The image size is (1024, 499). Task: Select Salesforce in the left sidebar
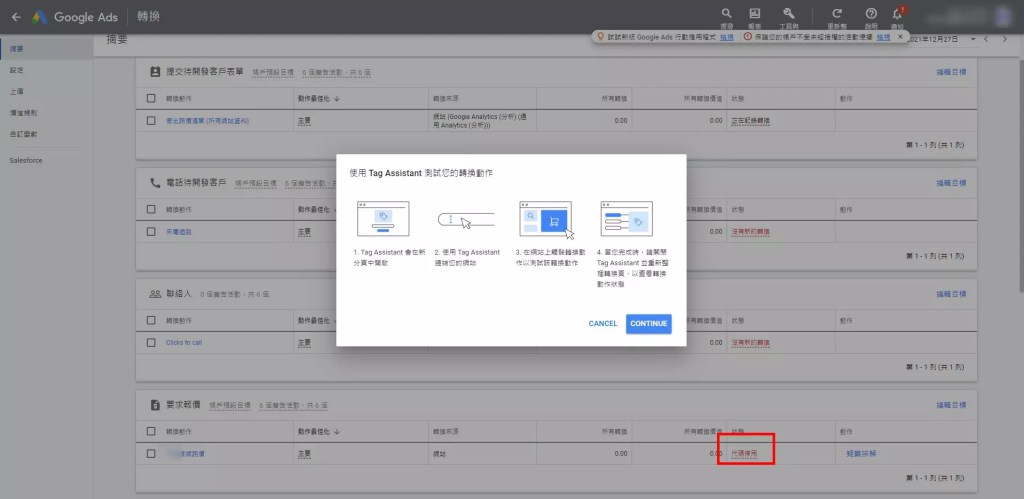pyautogui.click(x=26, y=160)
